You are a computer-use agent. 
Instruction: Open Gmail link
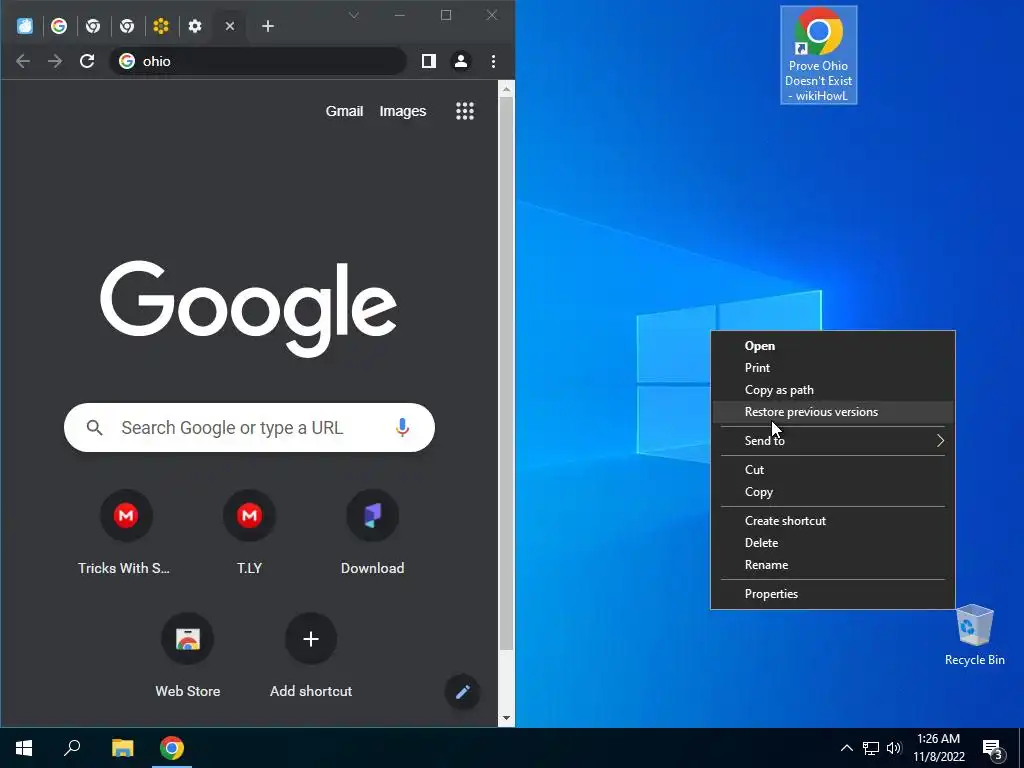[x=344, y=112]
